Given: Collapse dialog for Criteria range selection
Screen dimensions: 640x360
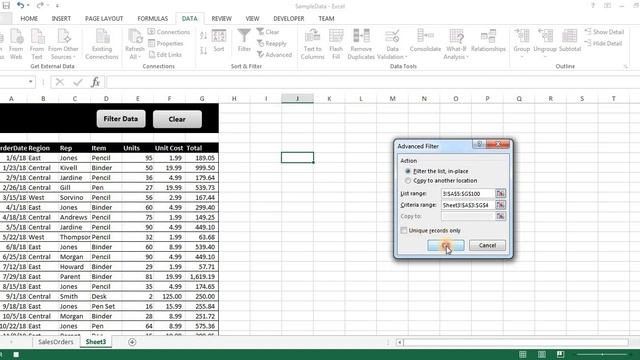Looking at the screenshot, I should (x=500, y=204).
